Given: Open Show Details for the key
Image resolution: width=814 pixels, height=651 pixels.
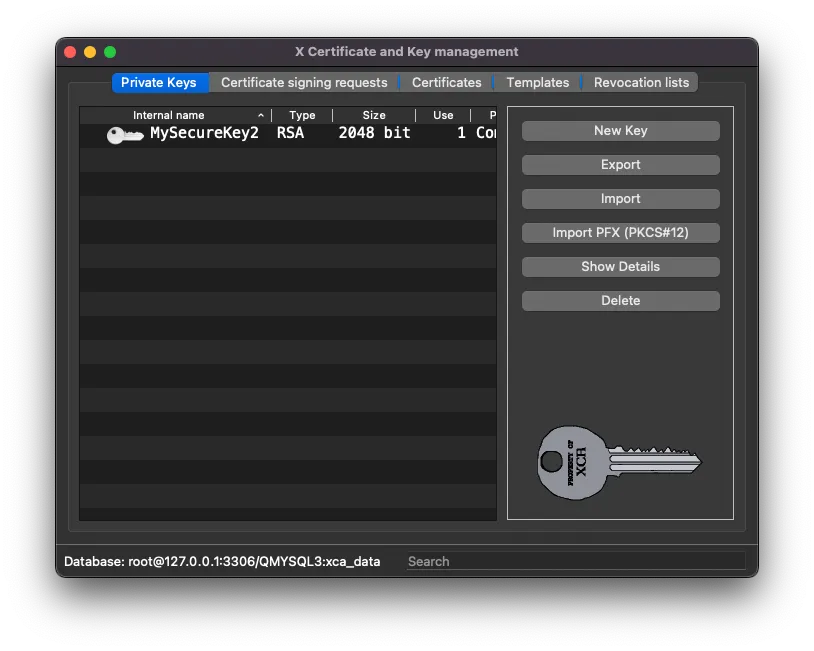Looking at the screenshot, I should (620, 267).
